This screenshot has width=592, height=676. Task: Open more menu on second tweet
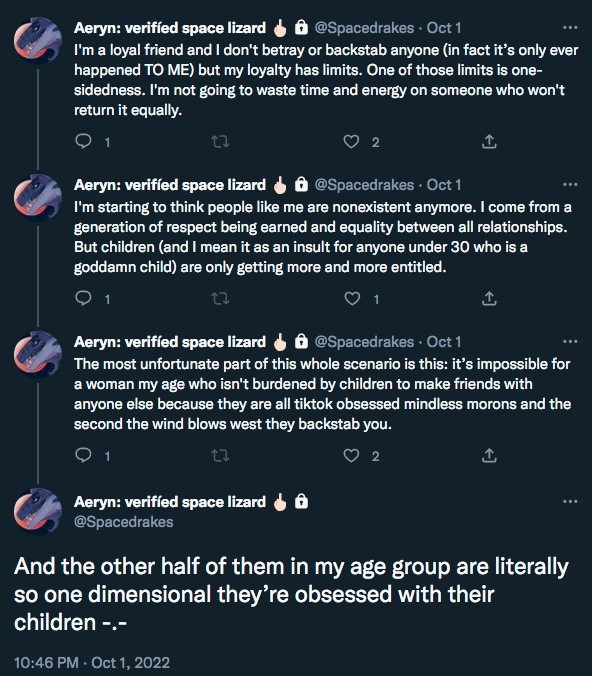pos(570,185)
